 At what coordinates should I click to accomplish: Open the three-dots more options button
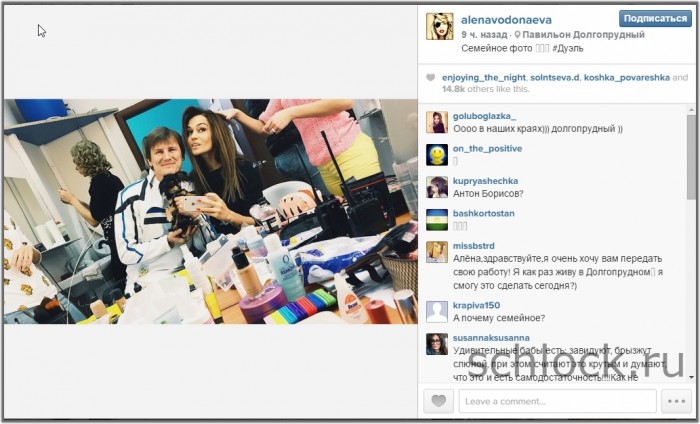tap(676, 401)
